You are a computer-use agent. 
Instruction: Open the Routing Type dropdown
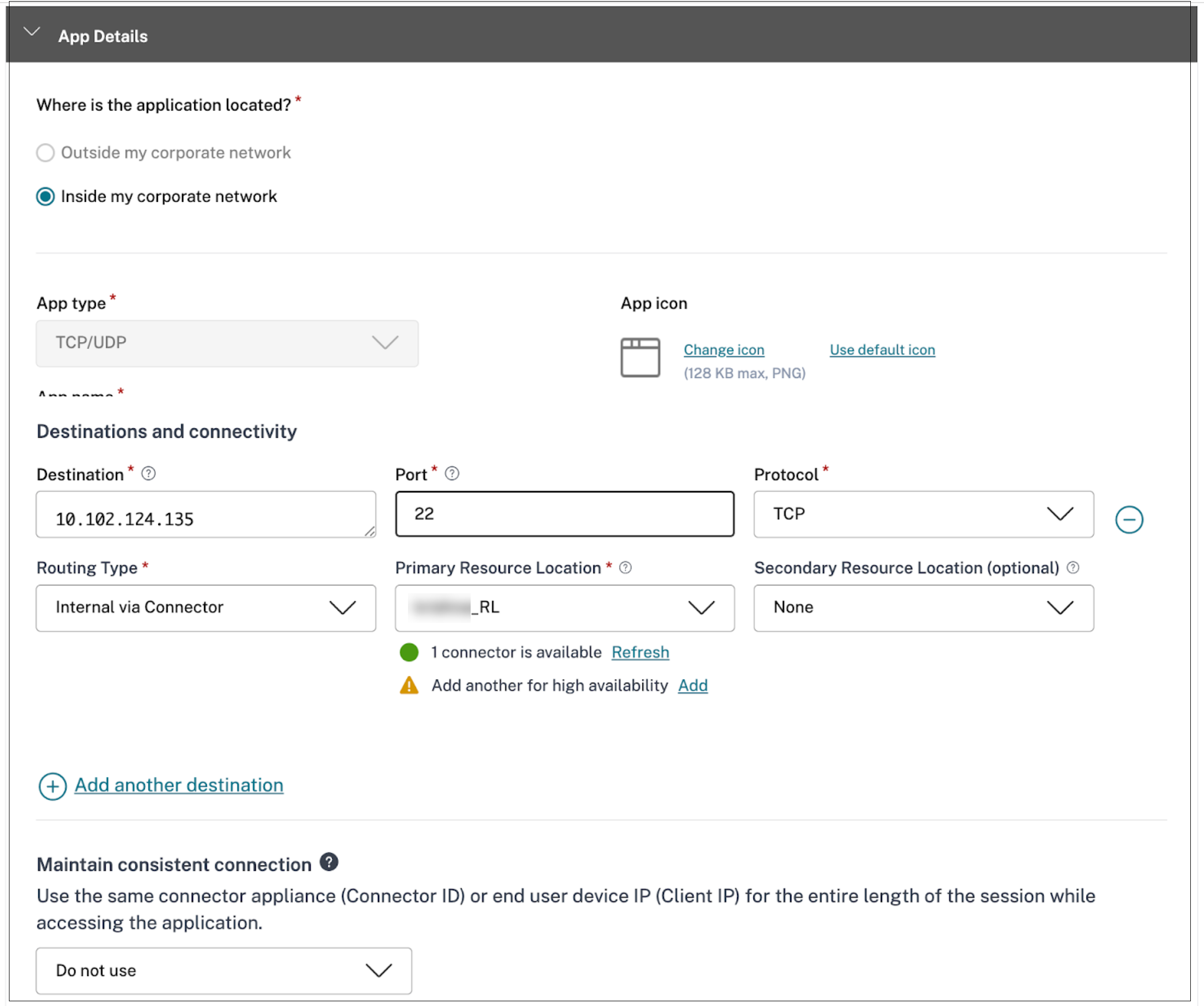click(x=205, y=607)
